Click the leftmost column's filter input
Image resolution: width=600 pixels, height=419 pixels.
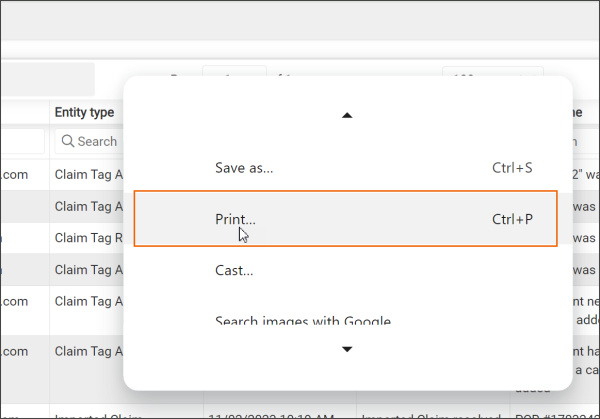[20, 141]
